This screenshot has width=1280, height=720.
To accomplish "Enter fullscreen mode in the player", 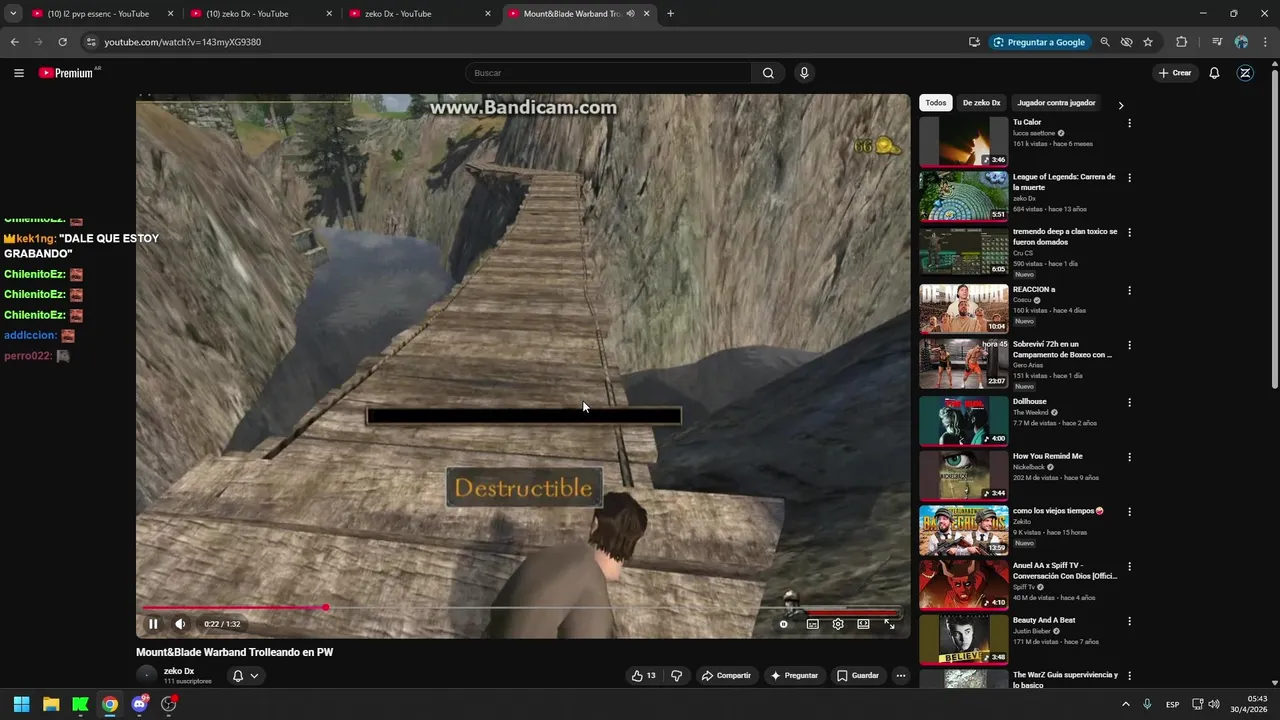I will [889, 624].
